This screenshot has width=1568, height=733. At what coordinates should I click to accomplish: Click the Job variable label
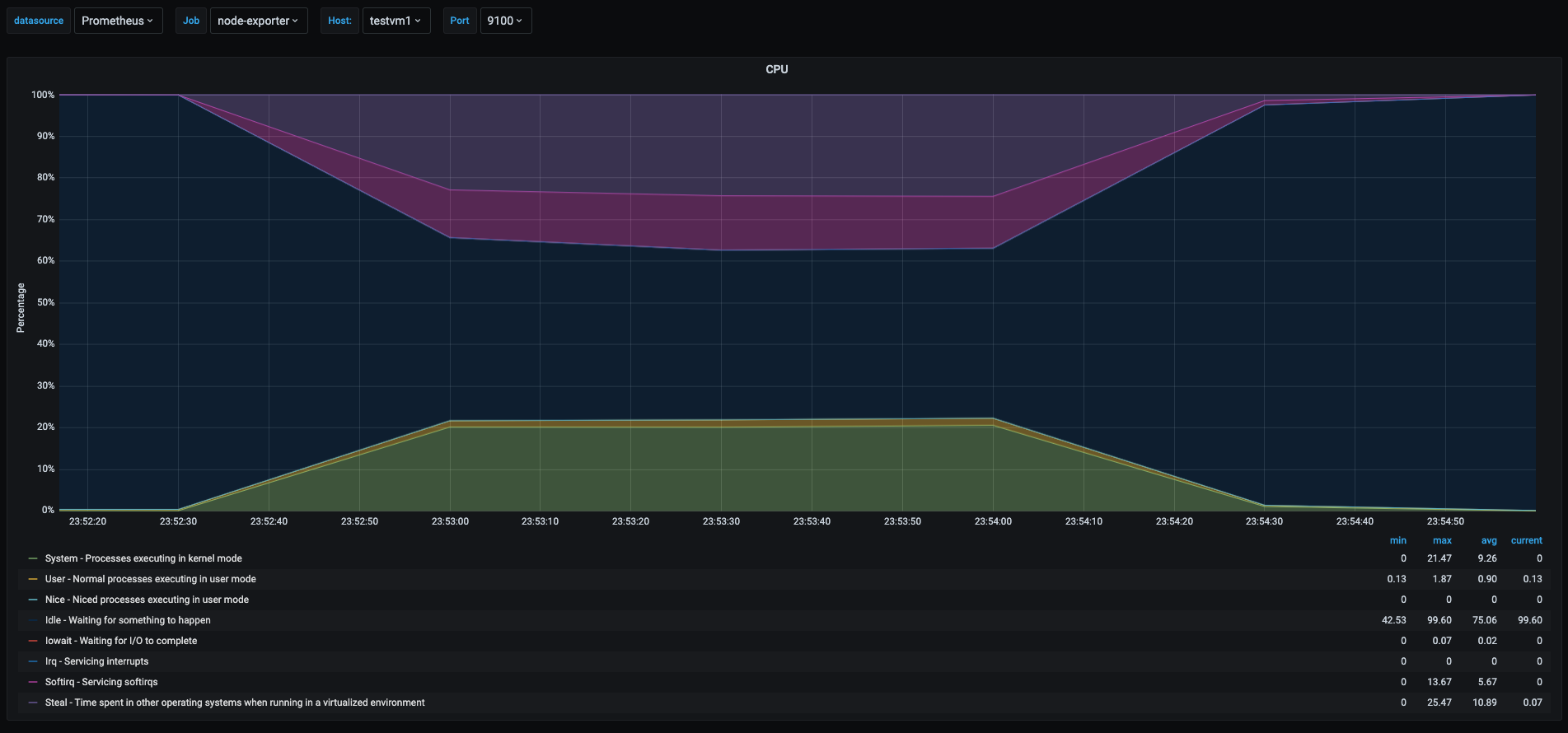coord(191,21)
